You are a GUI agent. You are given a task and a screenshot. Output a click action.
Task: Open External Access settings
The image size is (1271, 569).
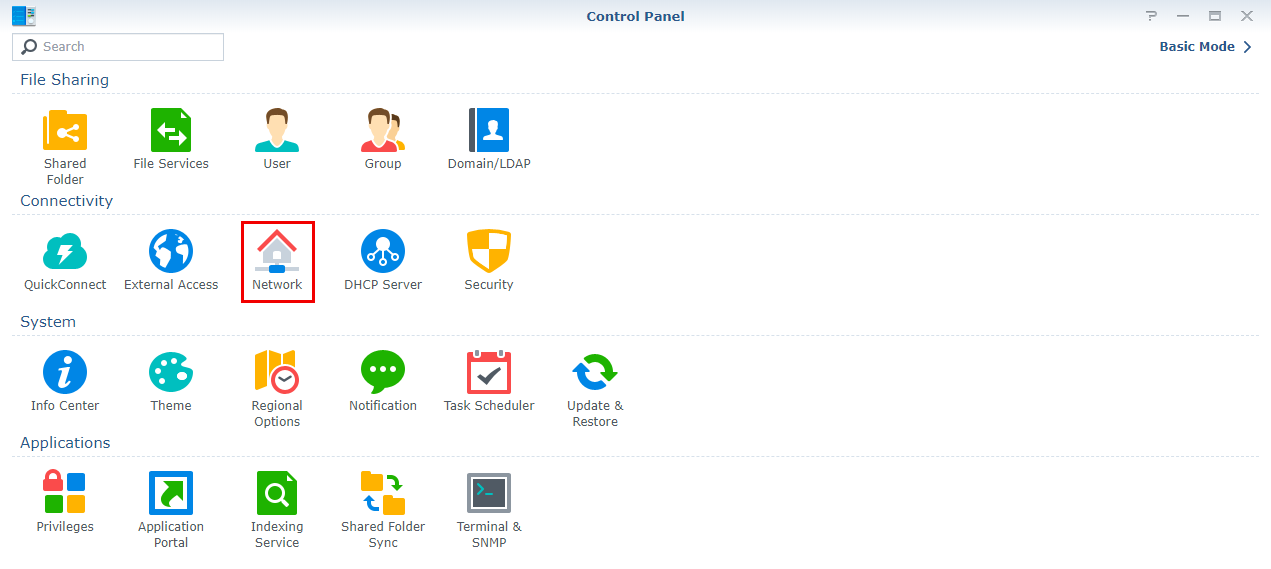(171, 252)
